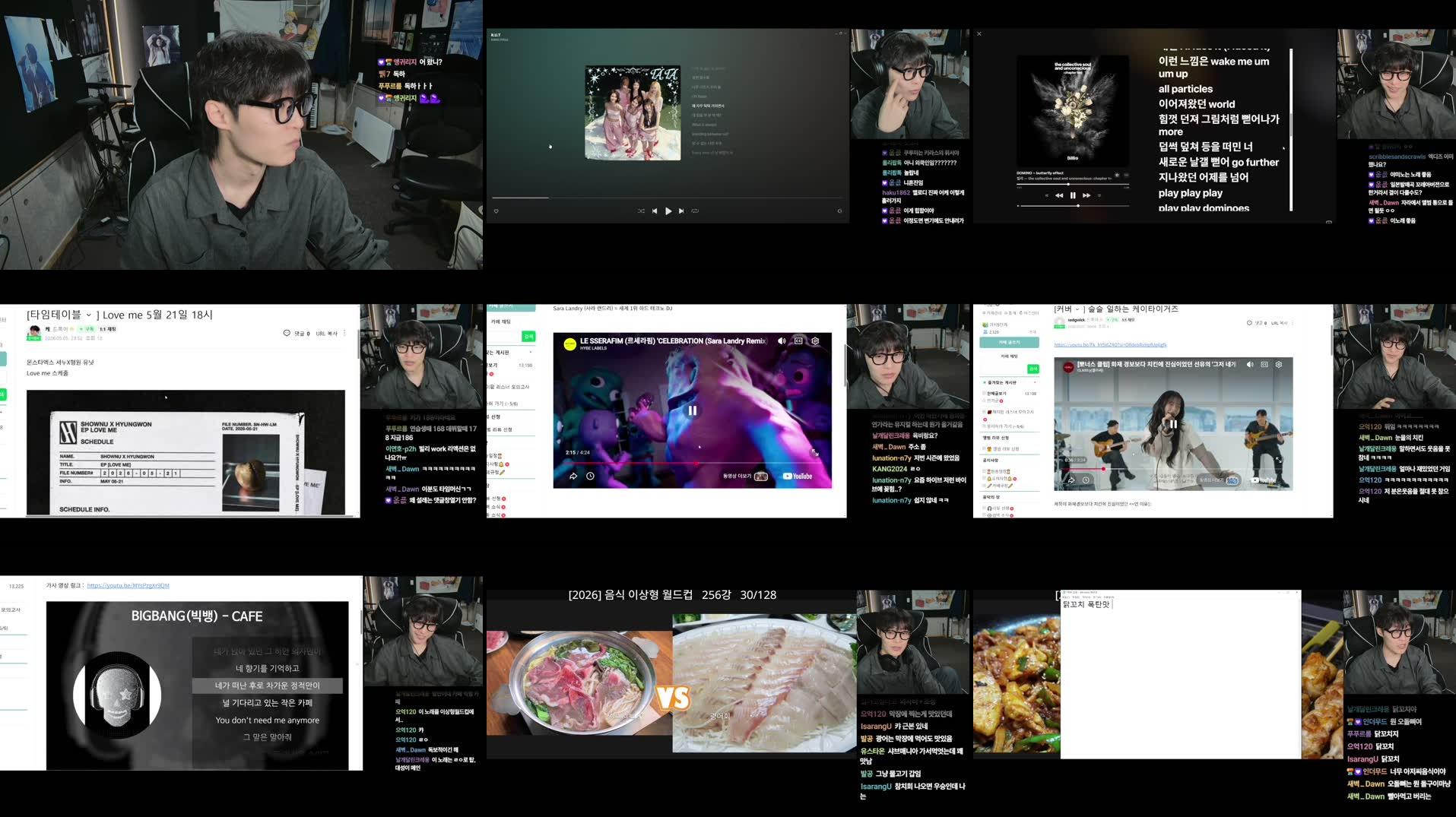Click the 1:1 채팅 button on Love me post
This screenshot has height=817, width=1456.
click(108, 329)
